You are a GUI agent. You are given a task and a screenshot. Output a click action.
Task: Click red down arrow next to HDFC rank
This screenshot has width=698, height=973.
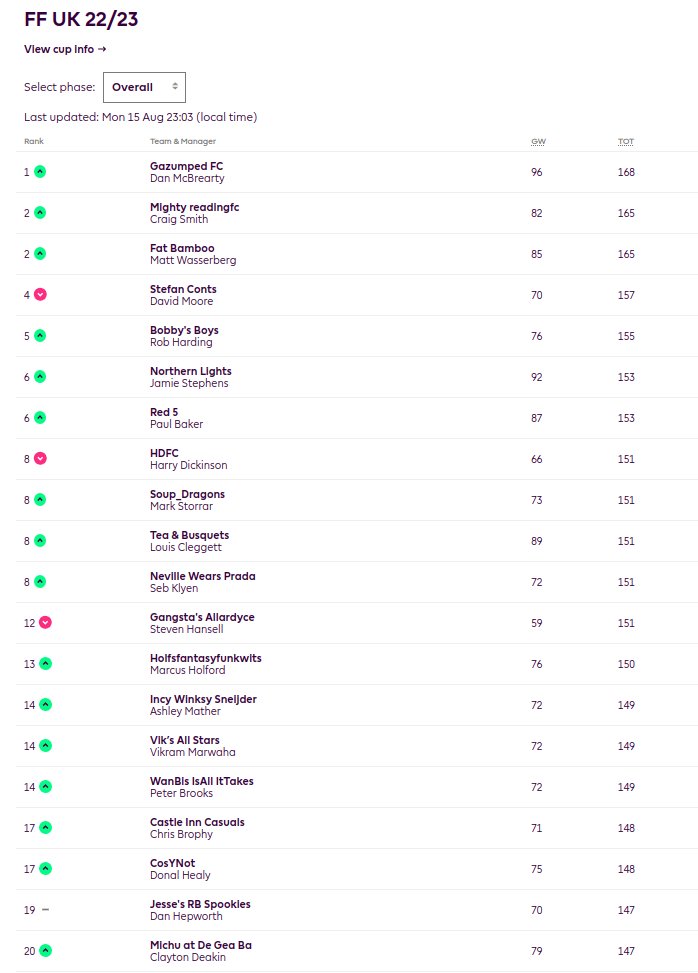tap(40, 459)
